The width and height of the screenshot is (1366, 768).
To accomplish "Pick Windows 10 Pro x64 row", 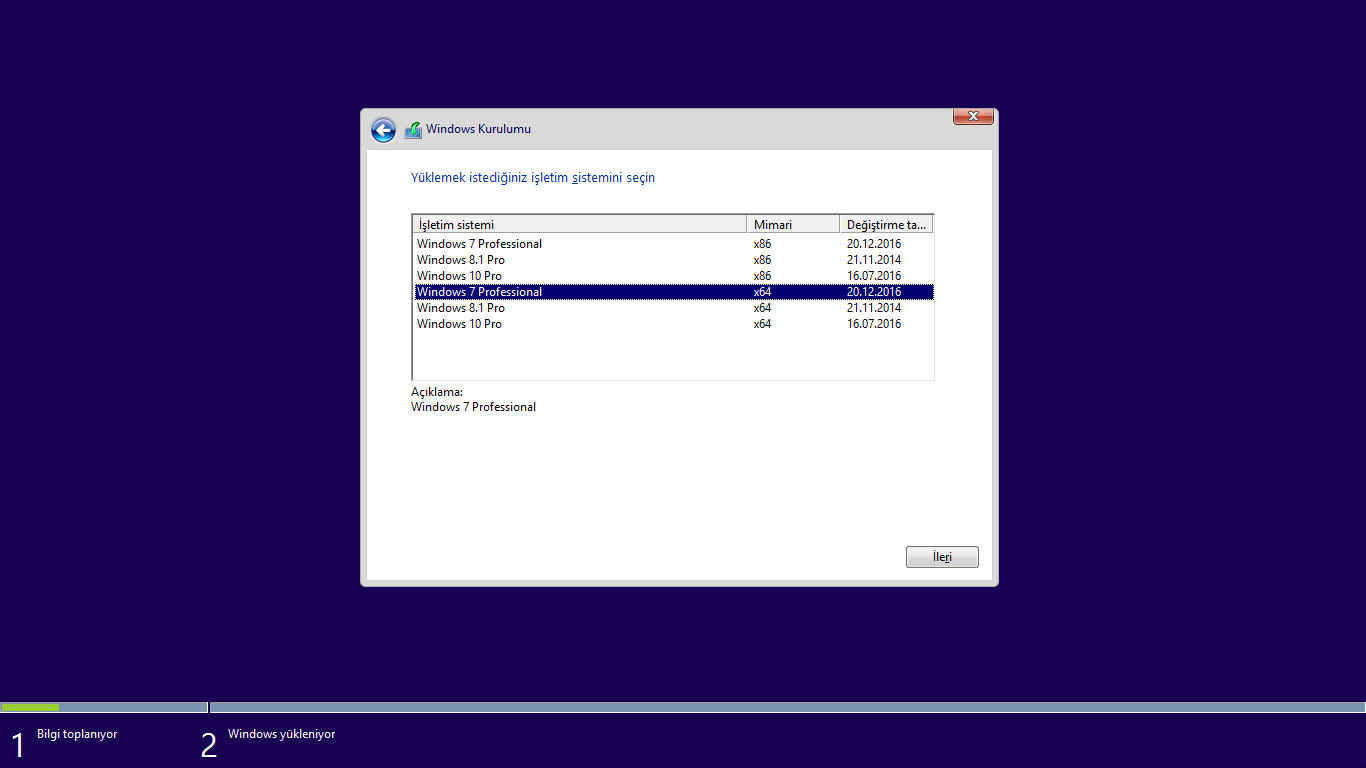I will (x=460, y=324).
